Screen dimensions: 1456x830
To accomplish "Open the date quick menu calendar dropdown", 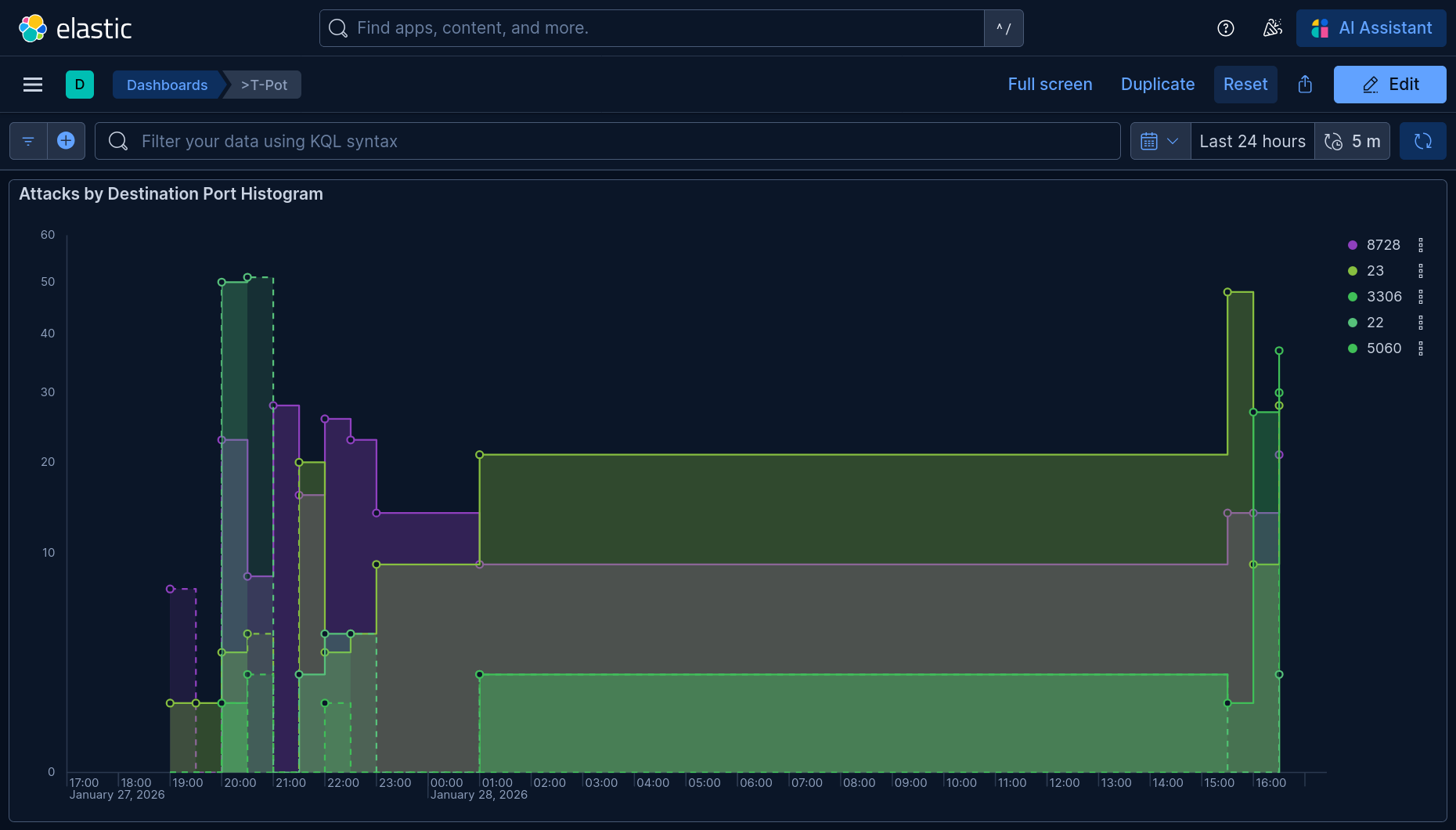I will click(x=1160, y=141).
